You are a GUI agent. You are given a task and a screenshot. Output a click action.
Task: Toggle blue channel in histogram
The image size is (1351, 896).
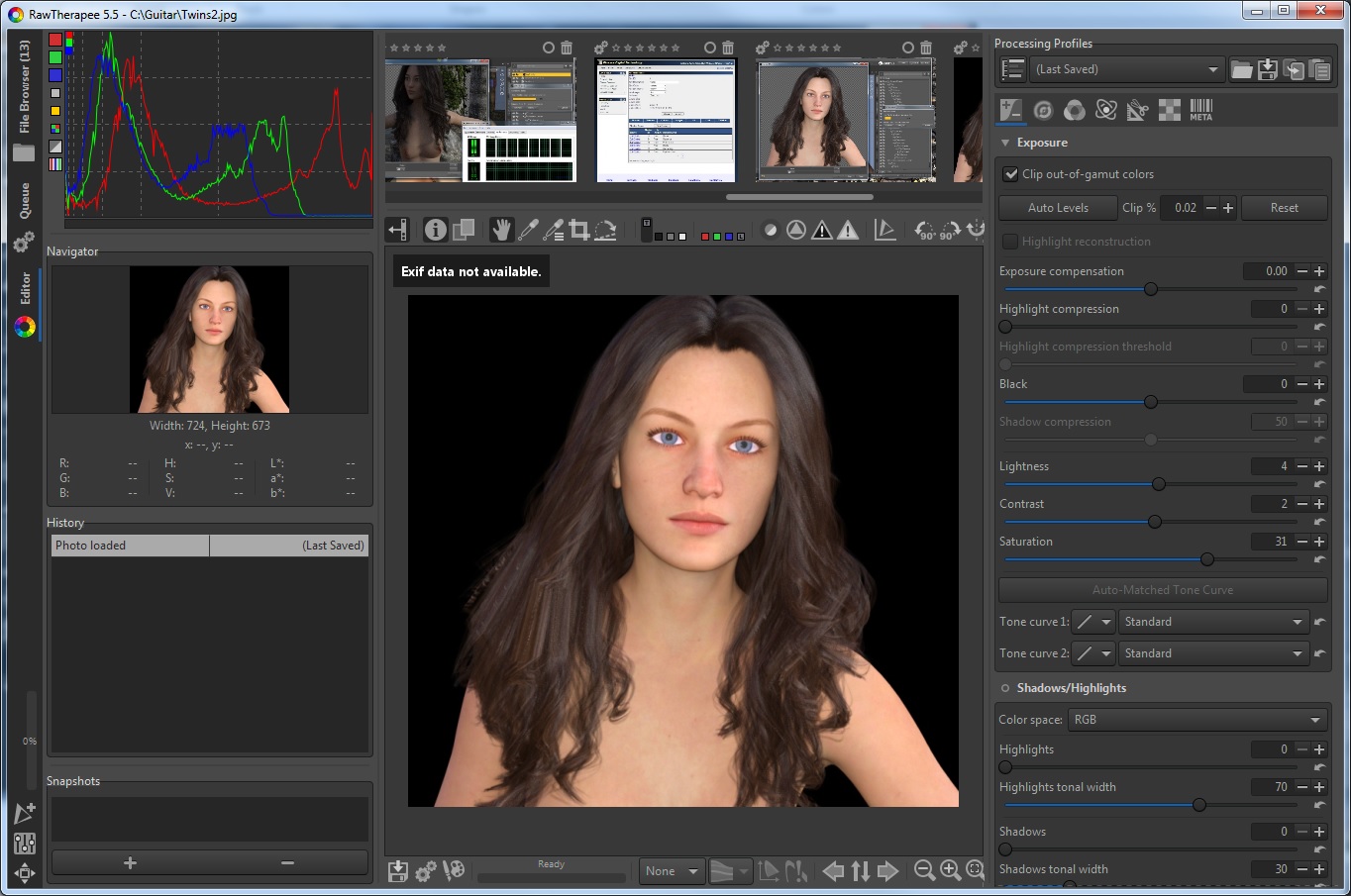55,75
